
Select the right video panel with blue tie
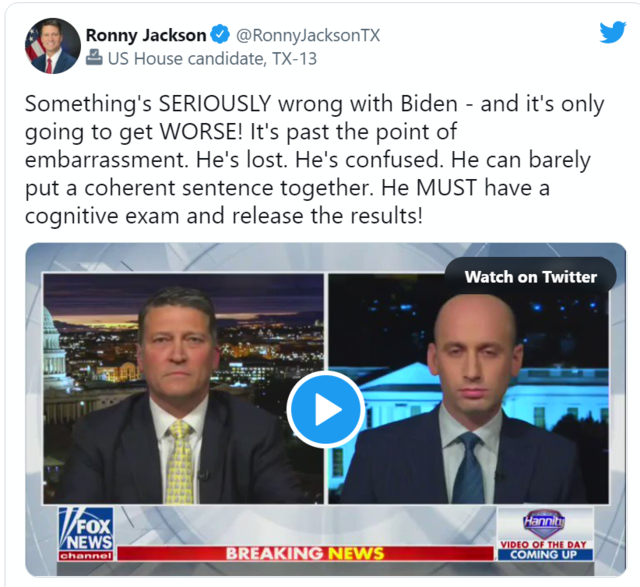click(x=468, y=389)
